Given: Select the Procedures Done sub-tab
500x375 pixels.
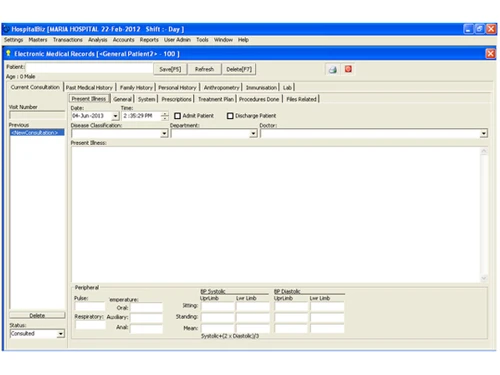Looking at the screenshot, I should pyautogui.click(x=259, y=99).
